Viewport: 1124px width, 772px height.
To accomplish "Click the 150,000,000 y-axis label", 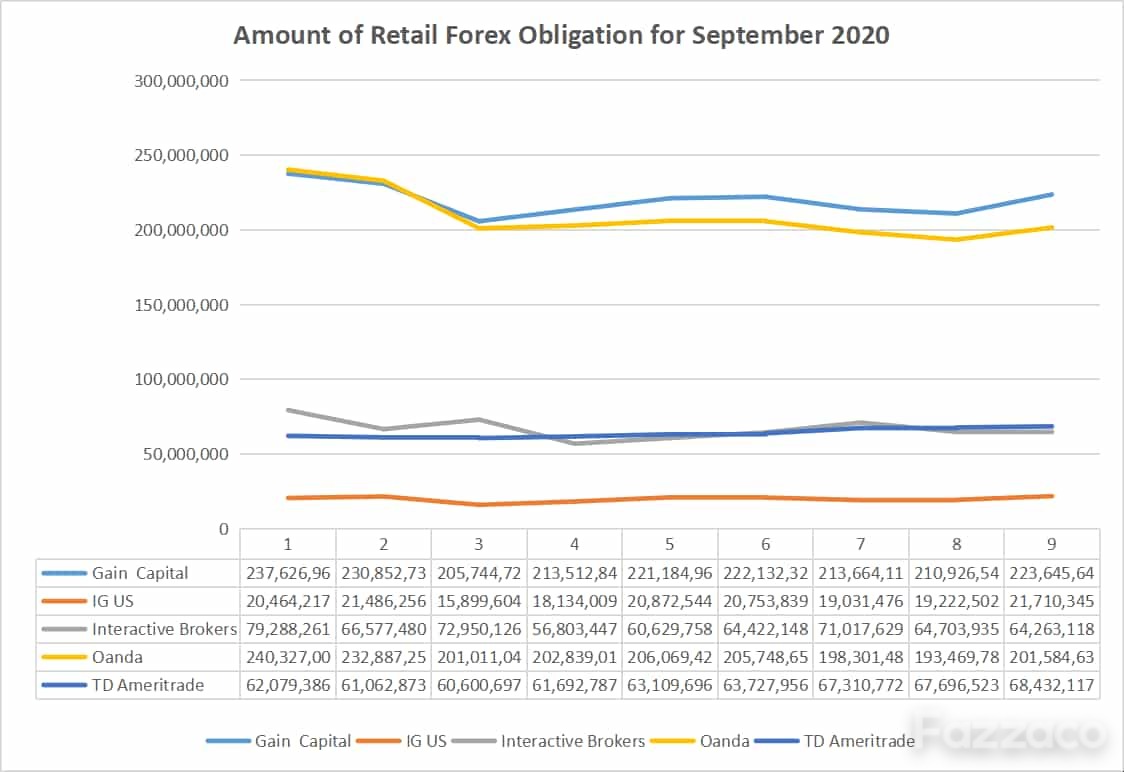I will pos(181,305).
